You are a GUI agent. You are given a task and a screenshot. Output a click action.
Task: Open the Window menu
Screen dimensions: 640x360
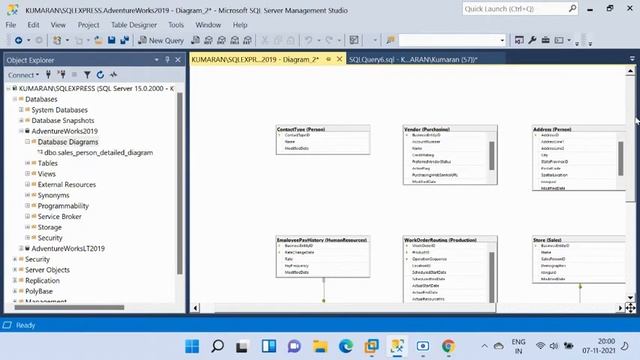208,25
